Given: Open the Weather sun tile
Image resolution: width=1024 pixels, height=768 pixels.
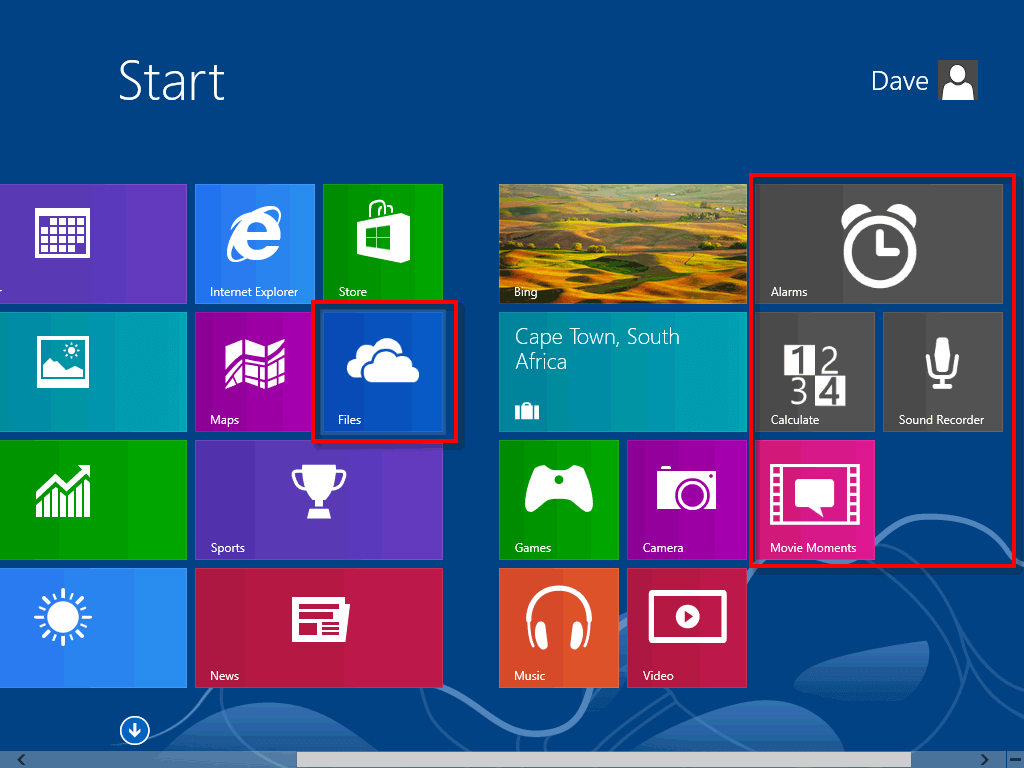Looking at the screenshot, I should point(93,628).
